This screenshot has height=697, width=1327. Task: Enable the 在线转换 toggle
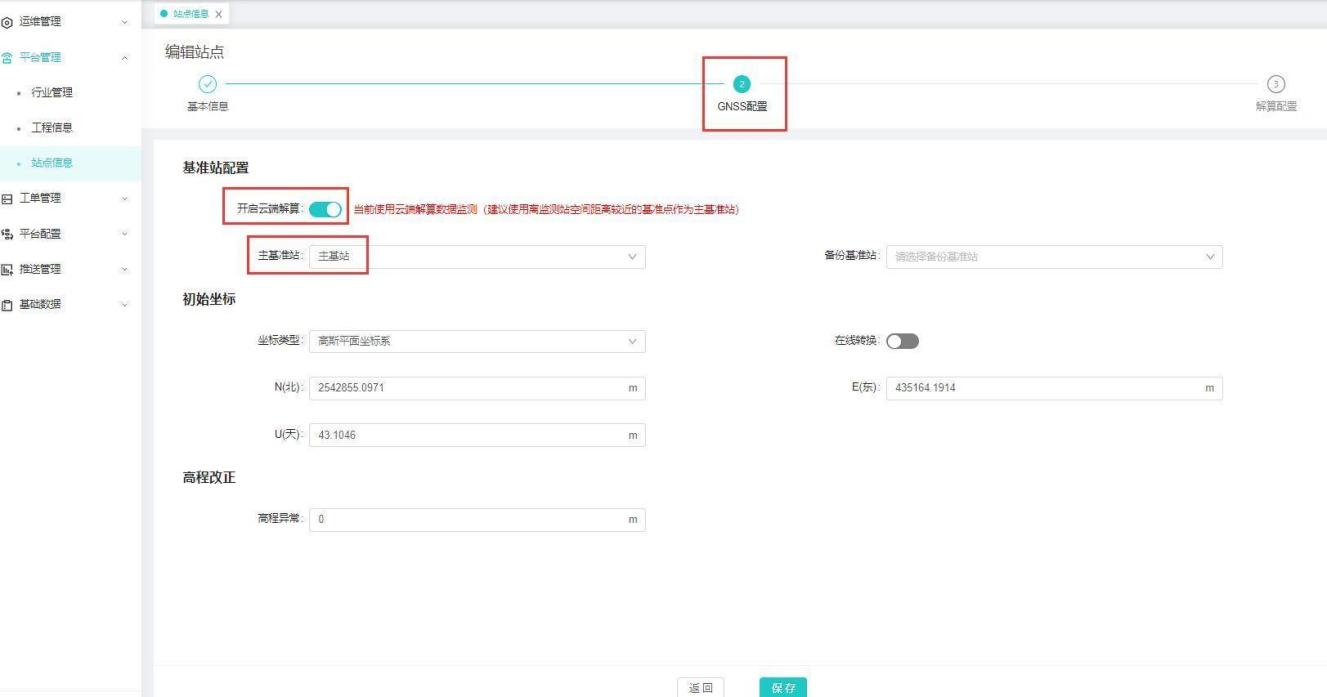pyautogui.click(x=902, y=342)
